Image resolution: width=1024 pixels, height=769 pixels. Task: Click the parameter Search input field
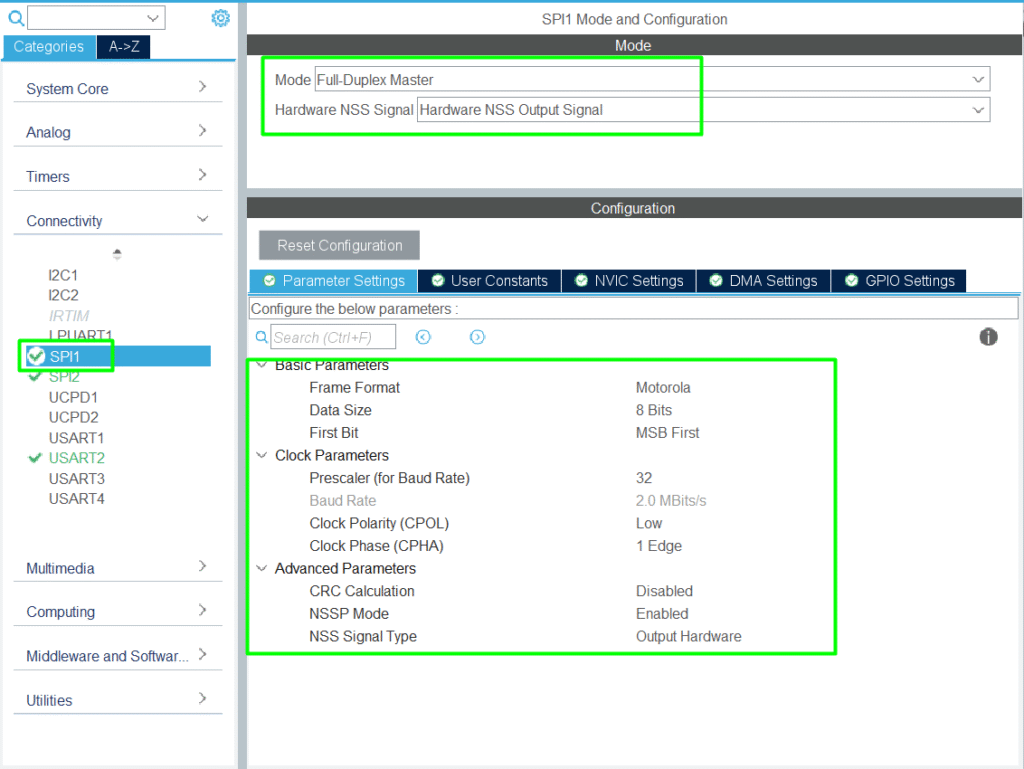click(x=333, y=337)
